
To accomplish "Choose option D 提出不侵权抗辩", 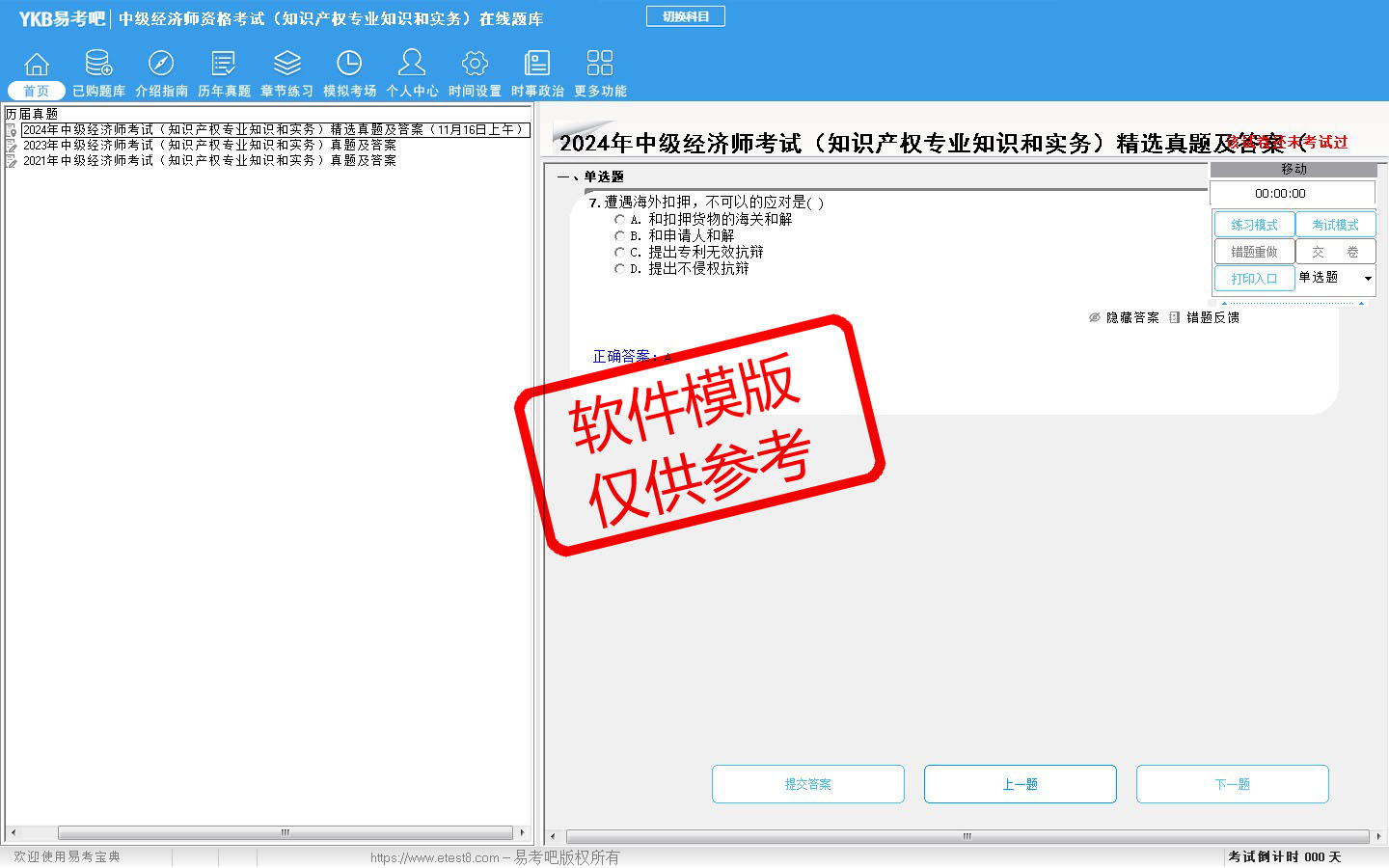I will (x=619, y=269).
